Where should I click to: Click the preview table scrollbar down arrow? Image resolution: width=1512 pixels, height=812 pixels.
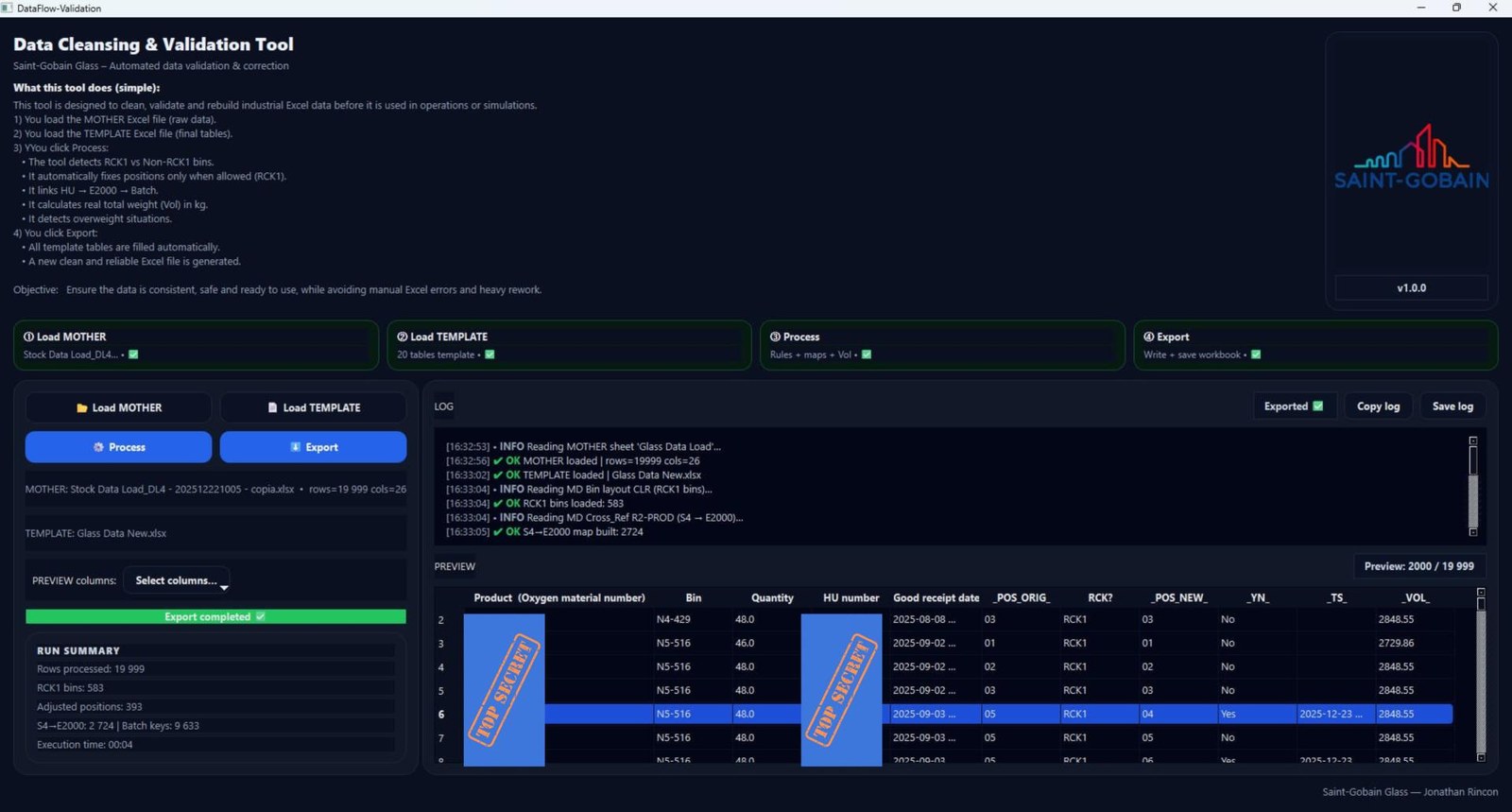(x=1481, y=757)
